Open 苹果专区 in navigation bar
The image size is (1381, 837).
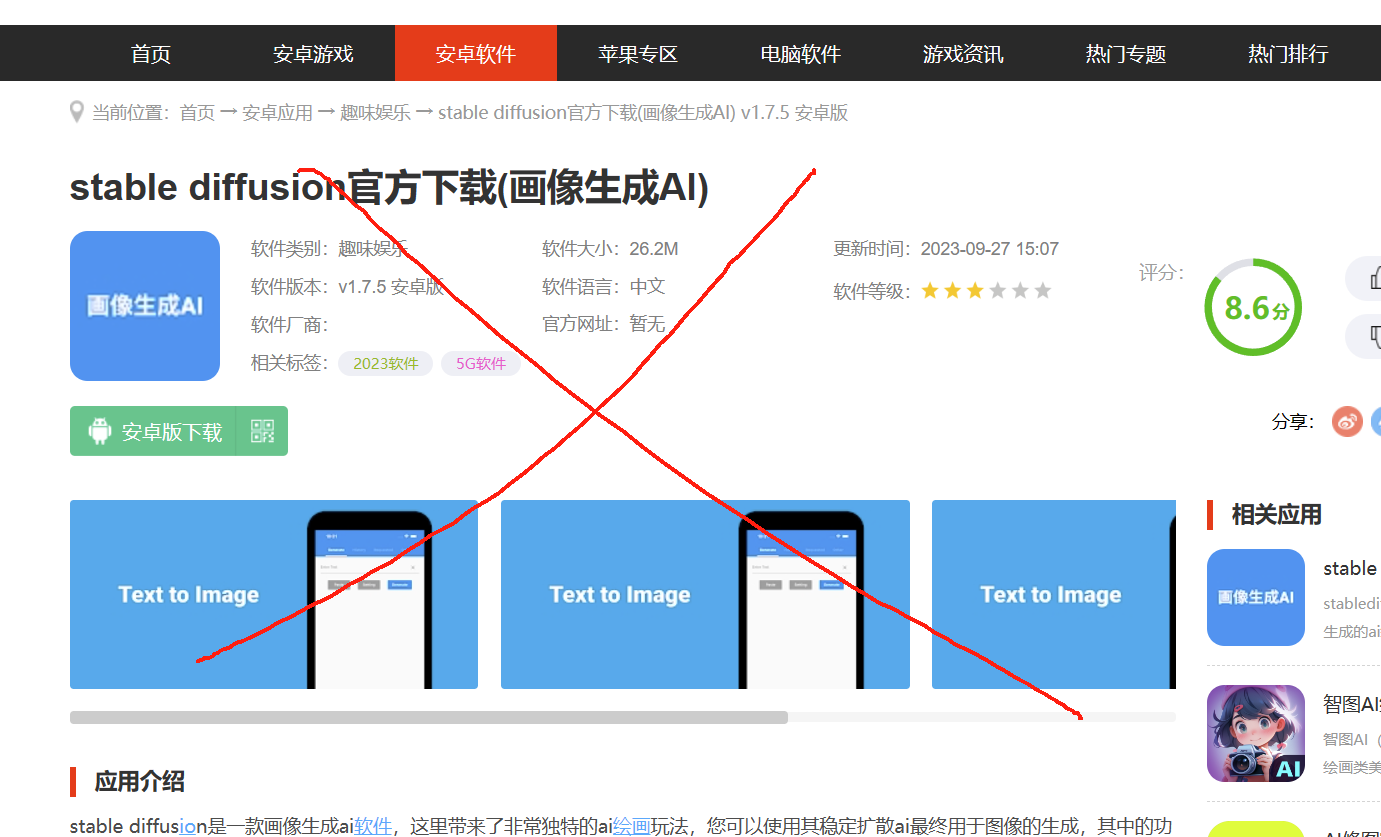point(638,54)
